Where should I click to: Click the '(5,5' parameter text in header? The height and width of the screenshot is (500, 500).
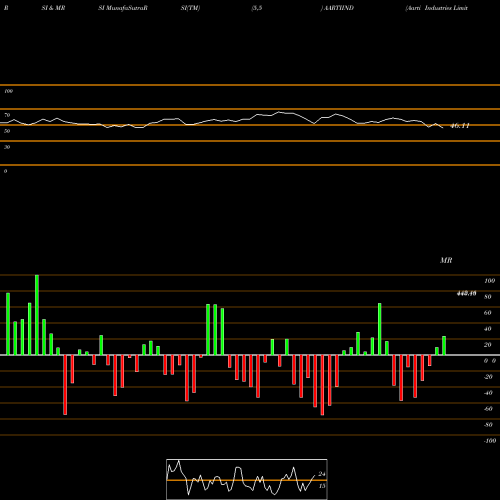[x=257, y=8]
